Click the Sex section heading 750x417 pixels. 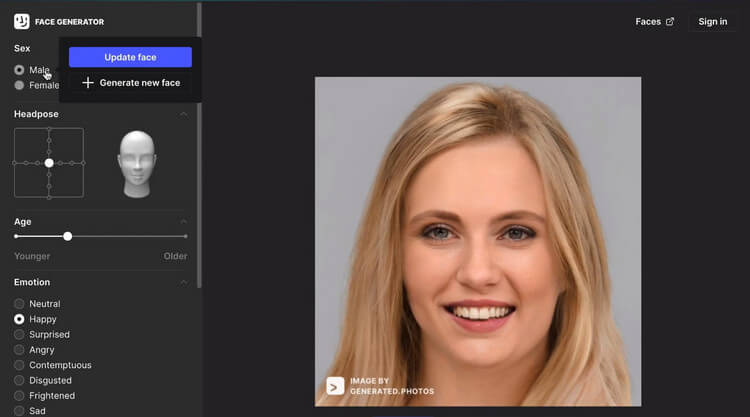(x=22, y=48)
